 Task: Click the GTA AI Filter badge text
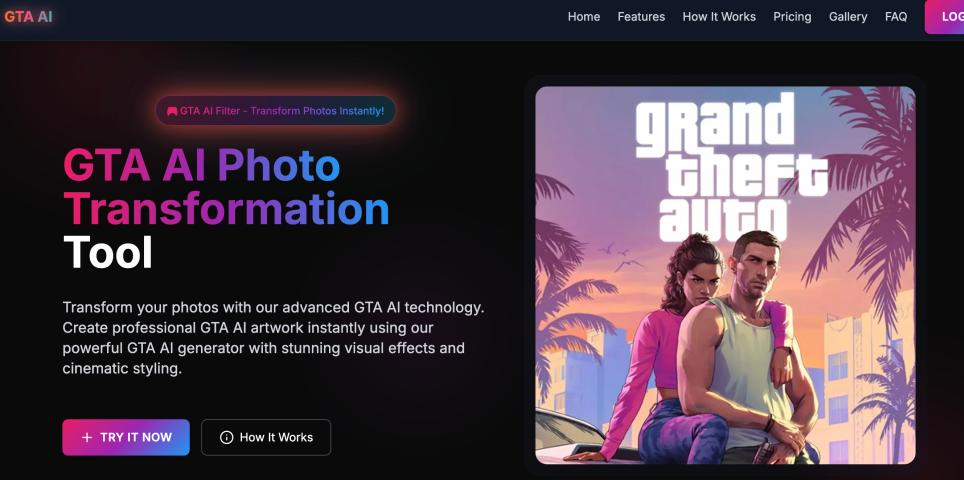(282, 111)
